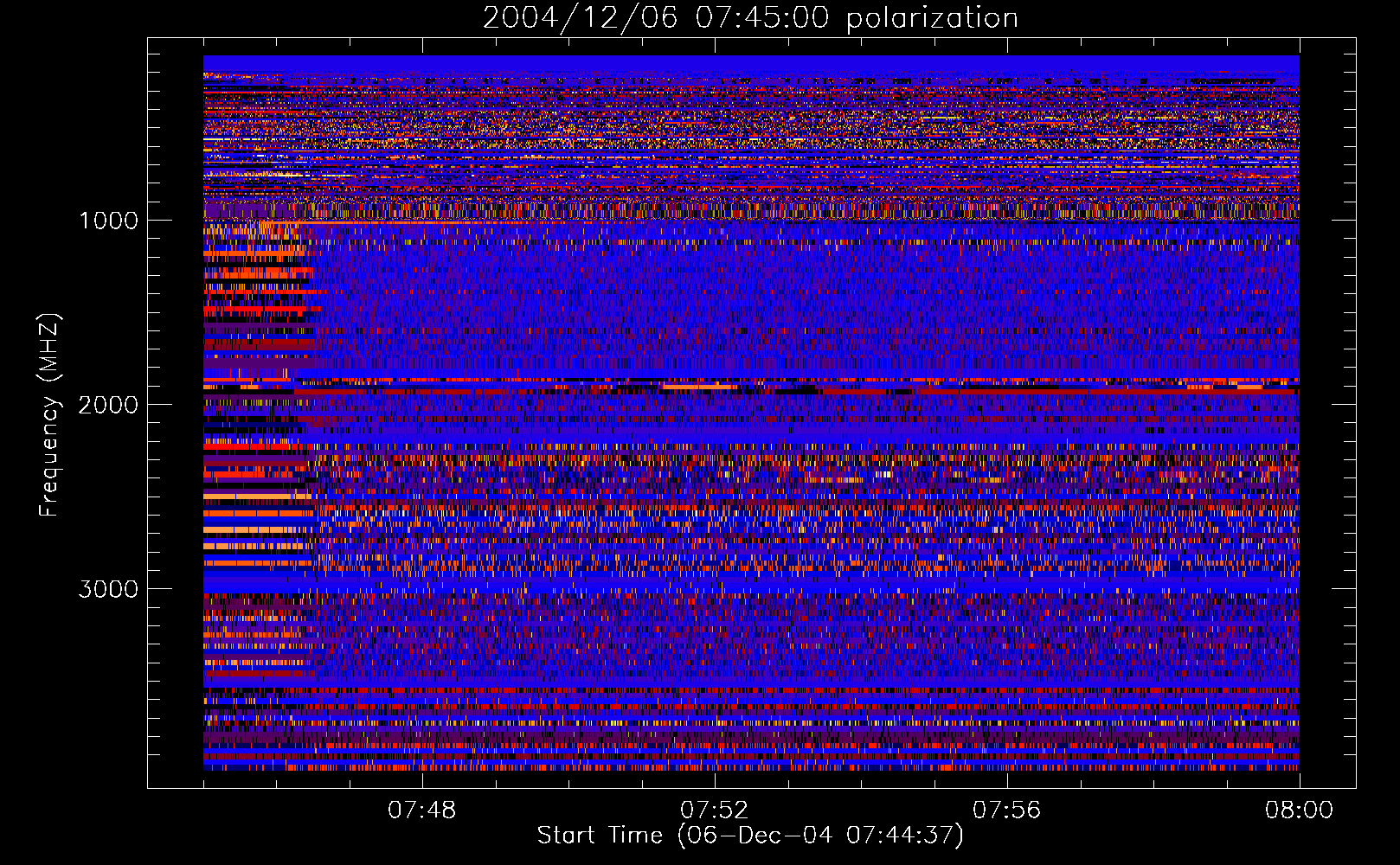Screen dimensions: 1400x865
Task: Click the 1000 frequency tick label
Action: pos(108,220)
